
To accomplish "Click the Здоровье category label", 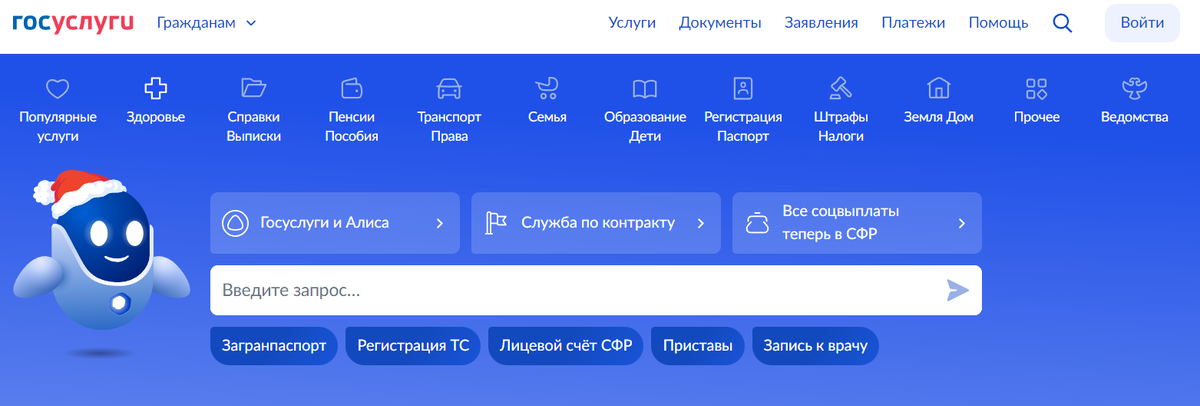I will click(156, 117).
